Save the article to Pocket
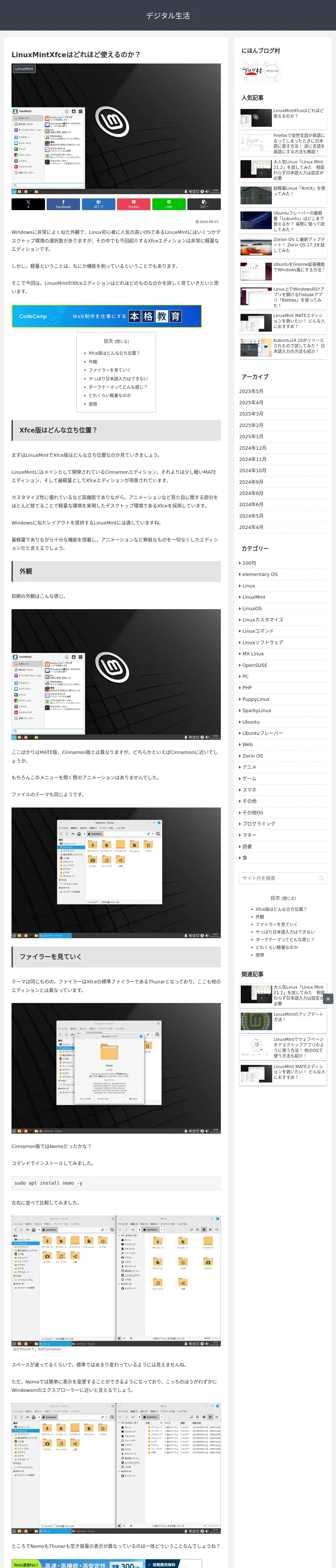The image size is (336, 1568). click(133, 204)
